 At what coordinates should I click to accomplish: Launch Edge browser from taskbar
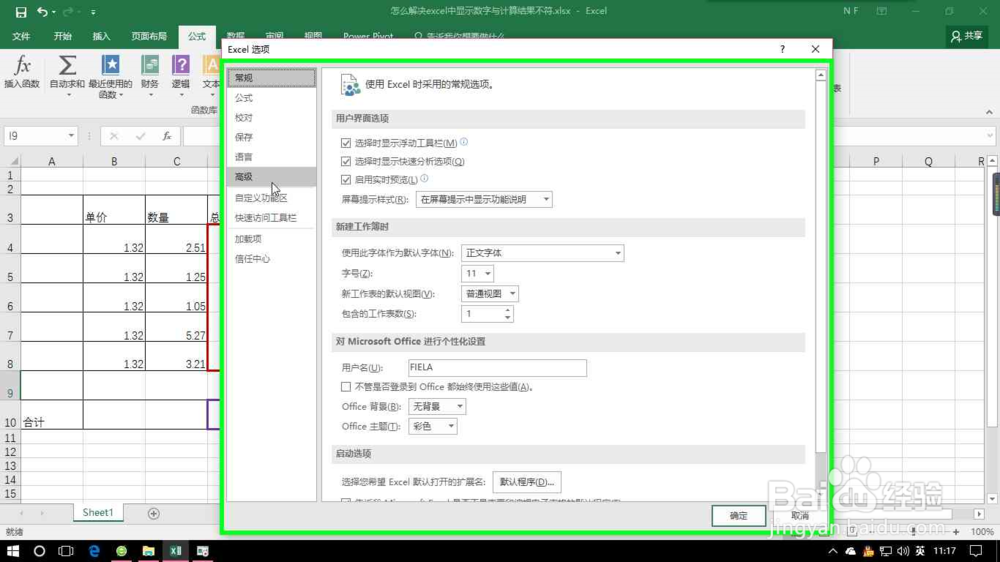pyautogui.click(x=94, y=551)
